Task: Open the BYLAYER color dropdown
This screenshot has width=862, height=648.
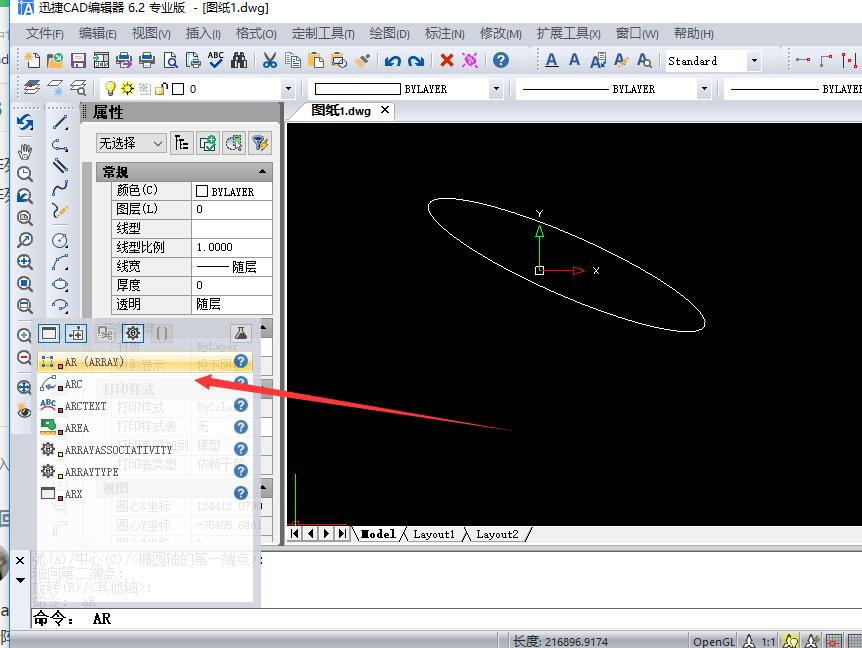Action: [x=496, y=88]
